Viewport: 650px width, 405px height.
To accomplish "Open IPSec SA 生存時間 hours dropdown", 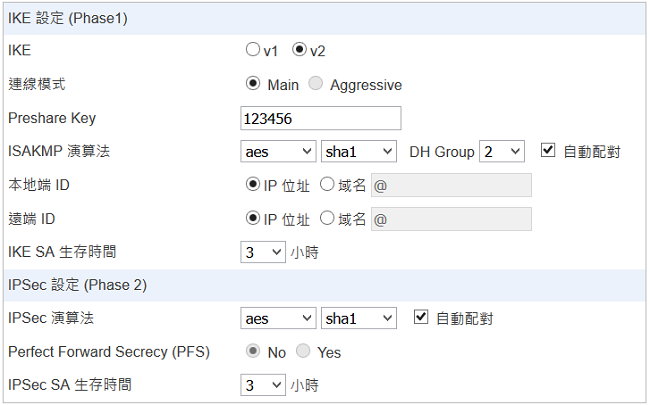I will [264, 384].
